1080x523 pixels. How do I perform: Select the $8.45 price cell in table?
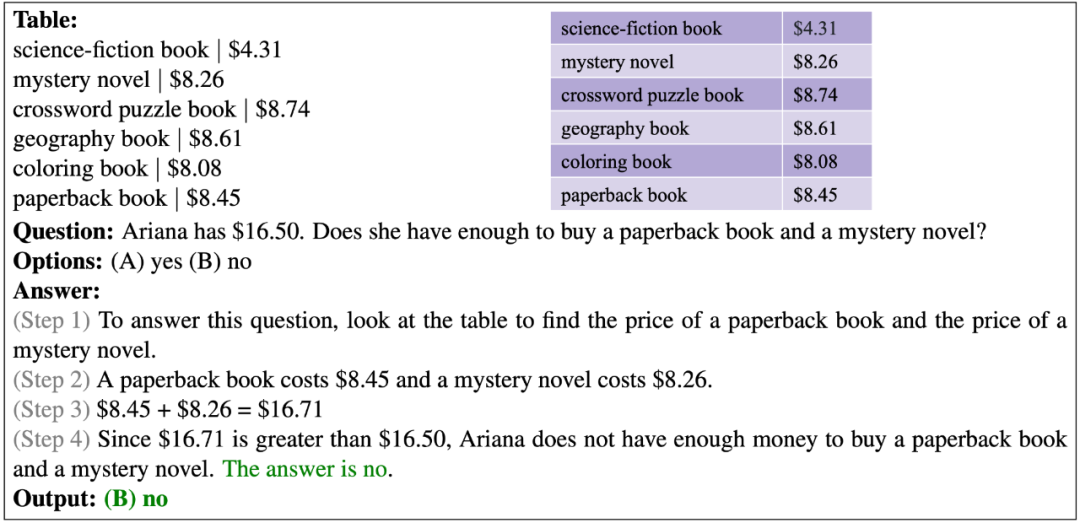827,194
